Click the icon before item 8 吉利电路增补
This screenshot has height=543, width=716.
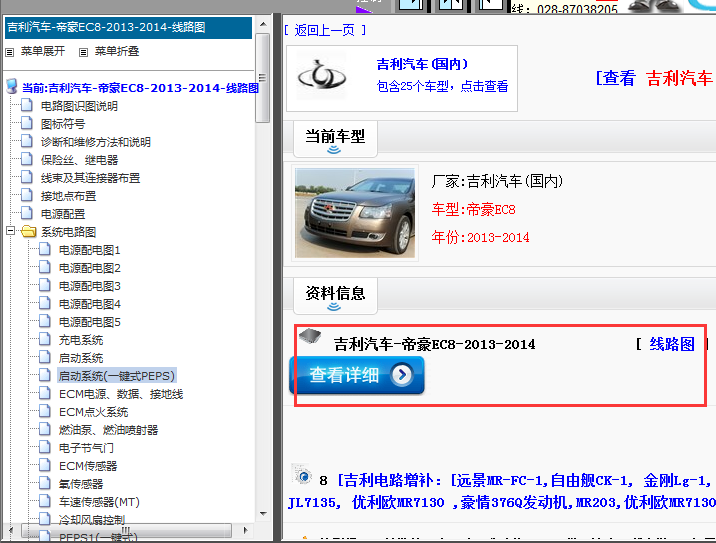(301, 475)
